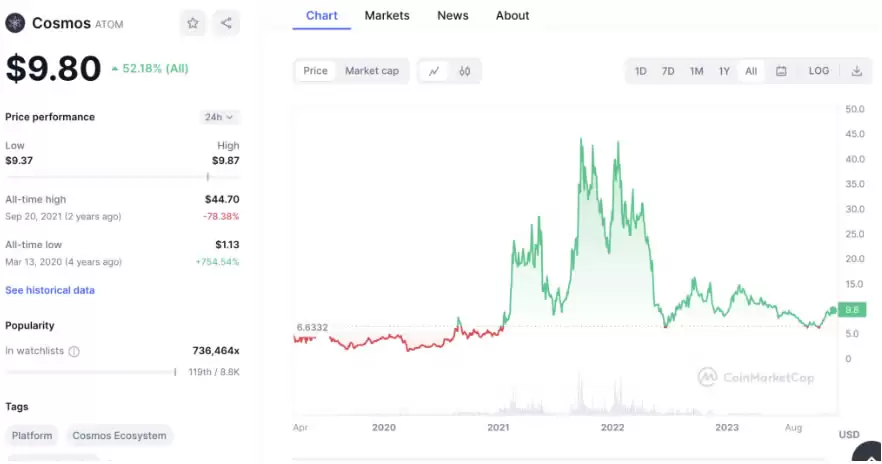Click the low-high price range slider
This screenshot has height=464, width=882.
[x=122, y=176]
